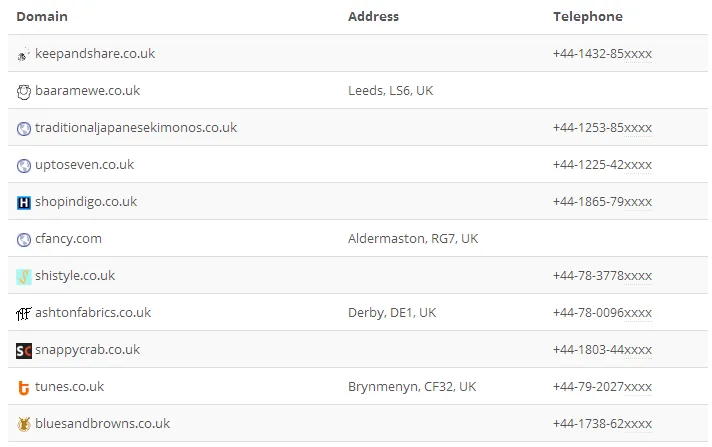Click the Telephone column header
The height and width of the screenshot is (447, 712).
587,17
